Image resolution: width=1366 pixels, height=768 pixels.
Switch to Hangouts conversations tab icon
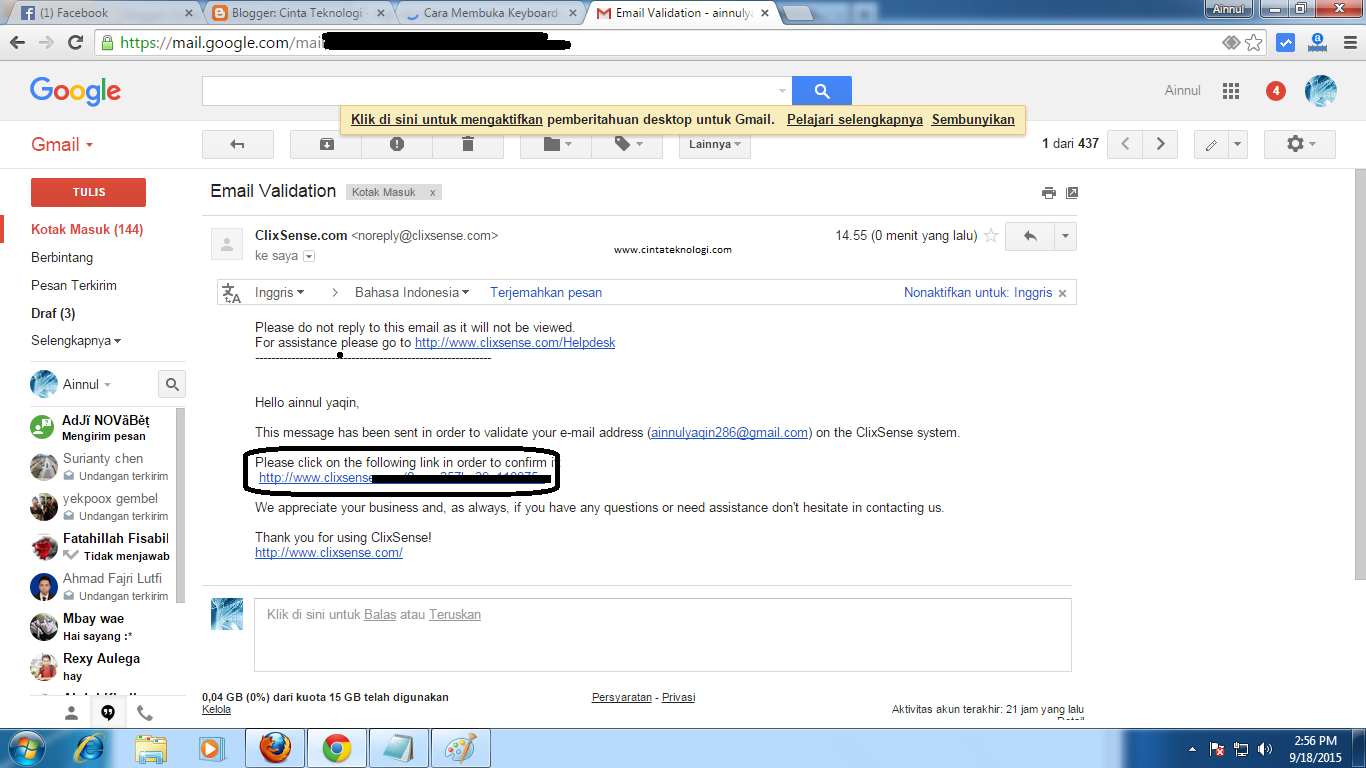click(108, 713)
